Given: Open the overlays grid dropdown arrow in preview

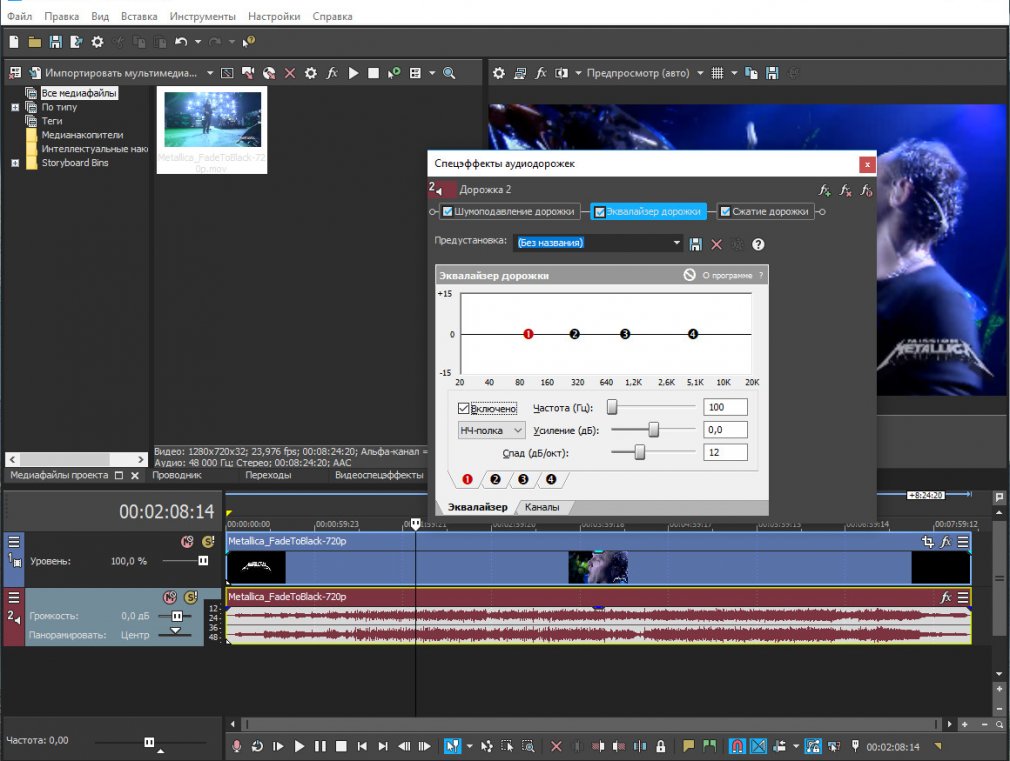Looking at the screenshot, I should pos(734,73).
